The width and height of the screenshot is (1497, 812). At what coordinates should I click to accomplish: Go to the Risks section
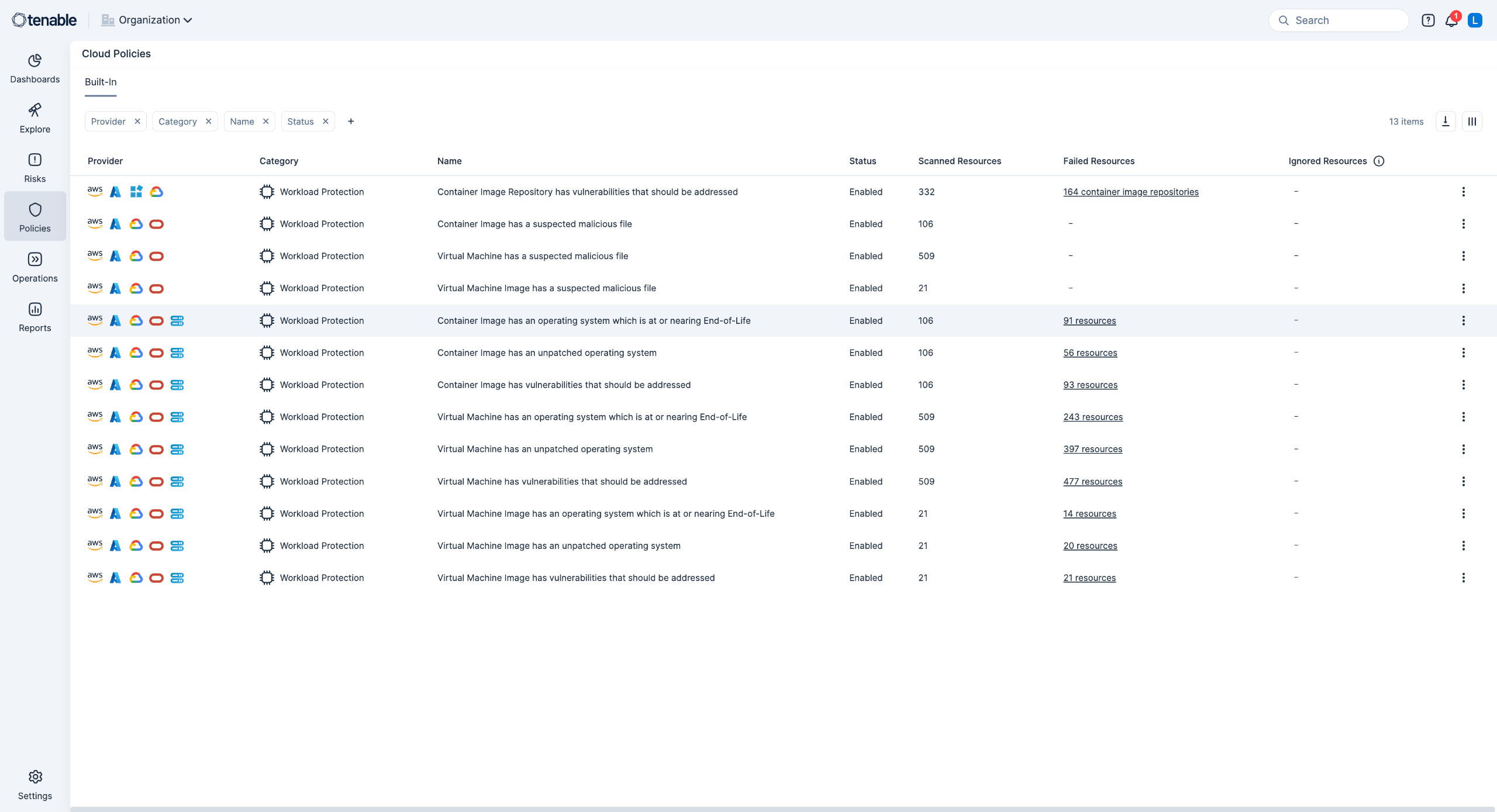coord(35,168)
